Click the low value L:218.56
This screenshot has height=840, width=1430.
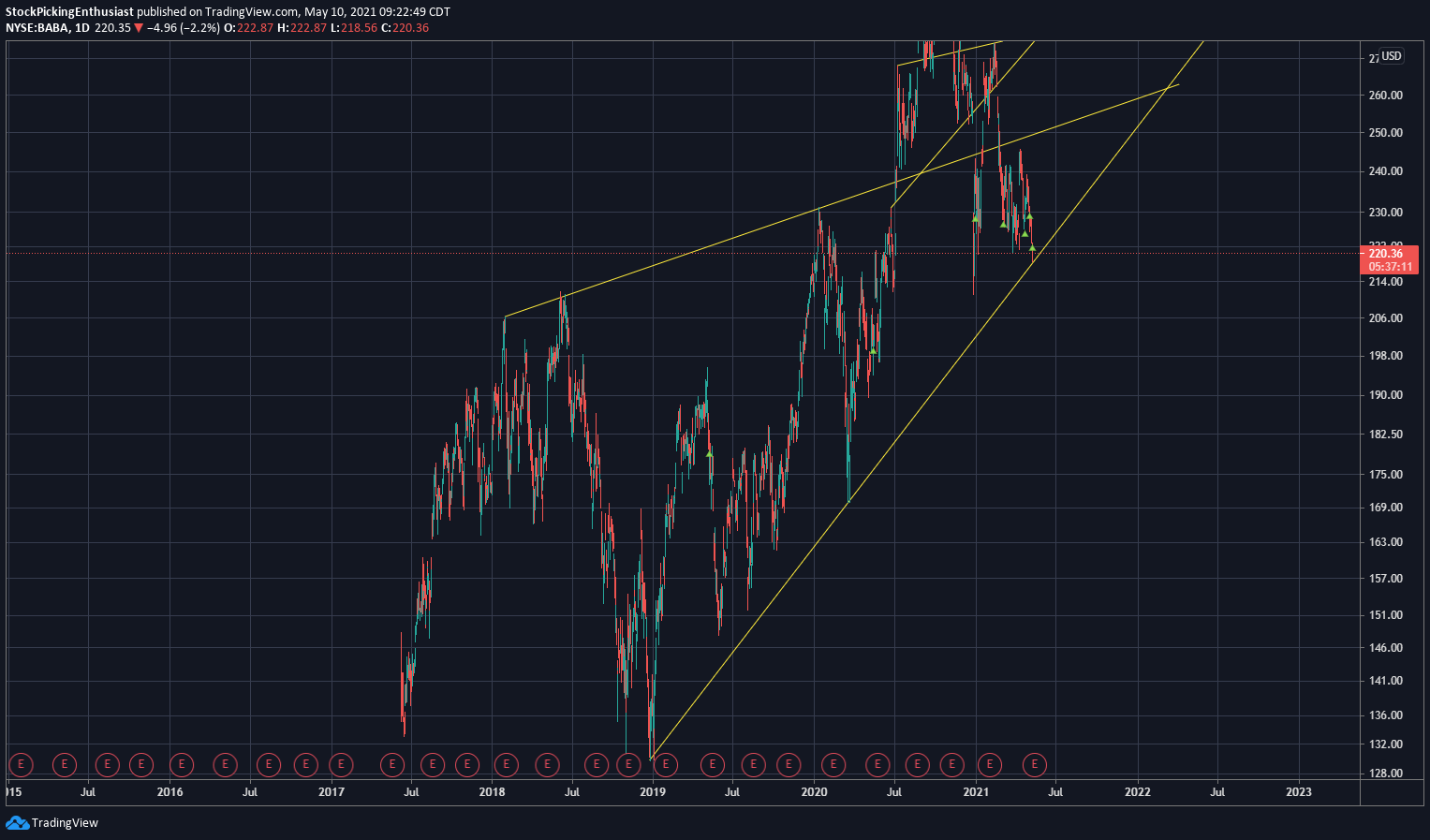(x=354, y=28)
